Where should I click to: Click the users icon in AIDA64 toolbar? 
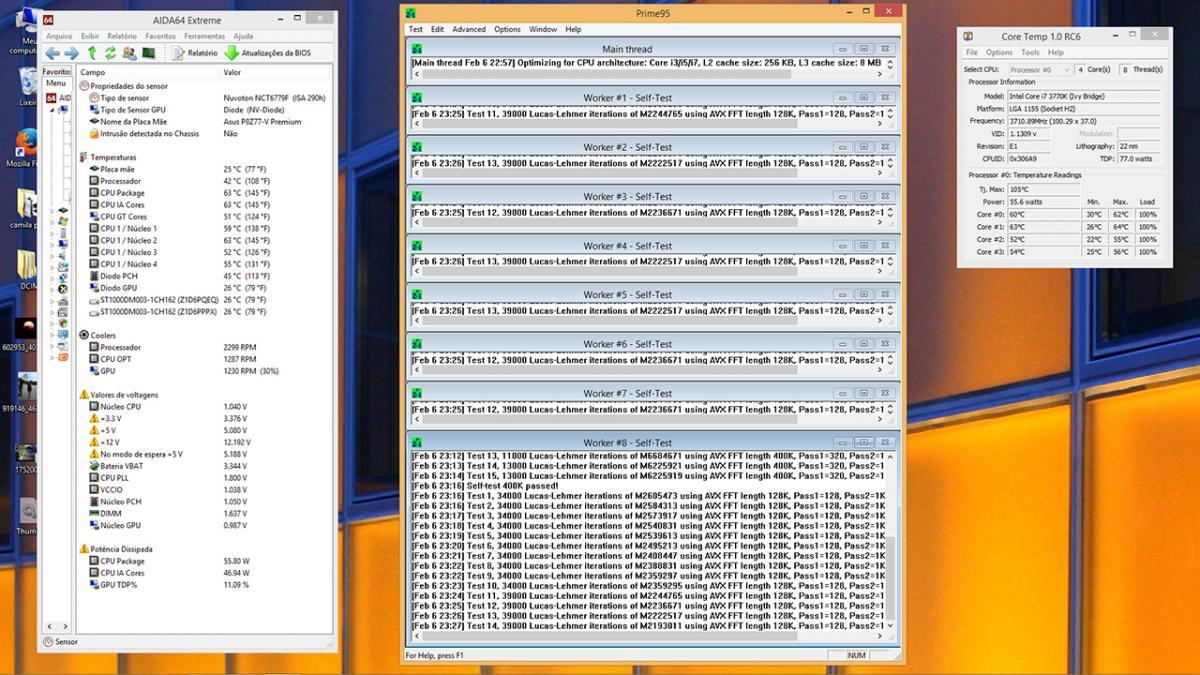pyautogui.click(x=129, y=53)
